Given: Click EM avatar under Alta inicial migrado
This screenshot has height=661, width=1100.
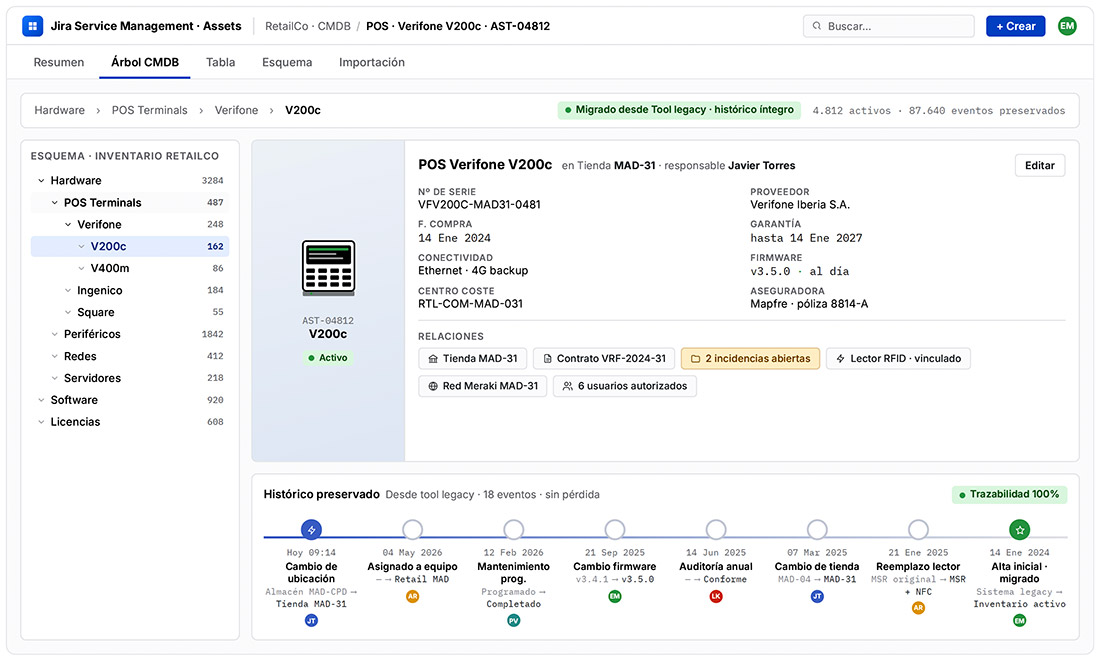Looking at the screenshot, I should coord(1019,620).
